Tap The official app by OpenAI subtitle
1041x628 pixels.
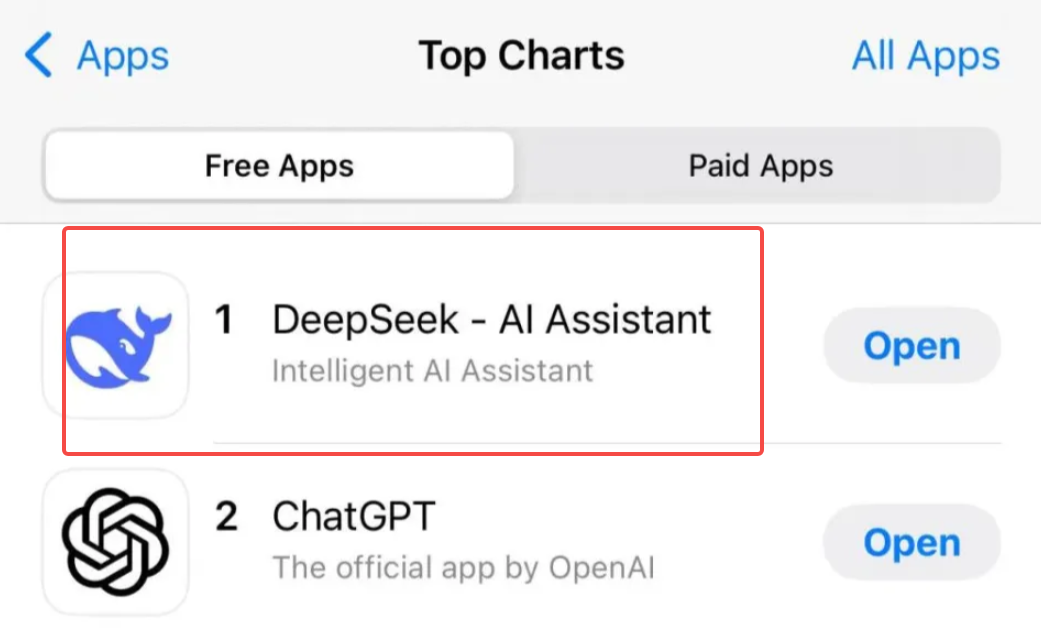pyautogui.click(x=463, y=568)
